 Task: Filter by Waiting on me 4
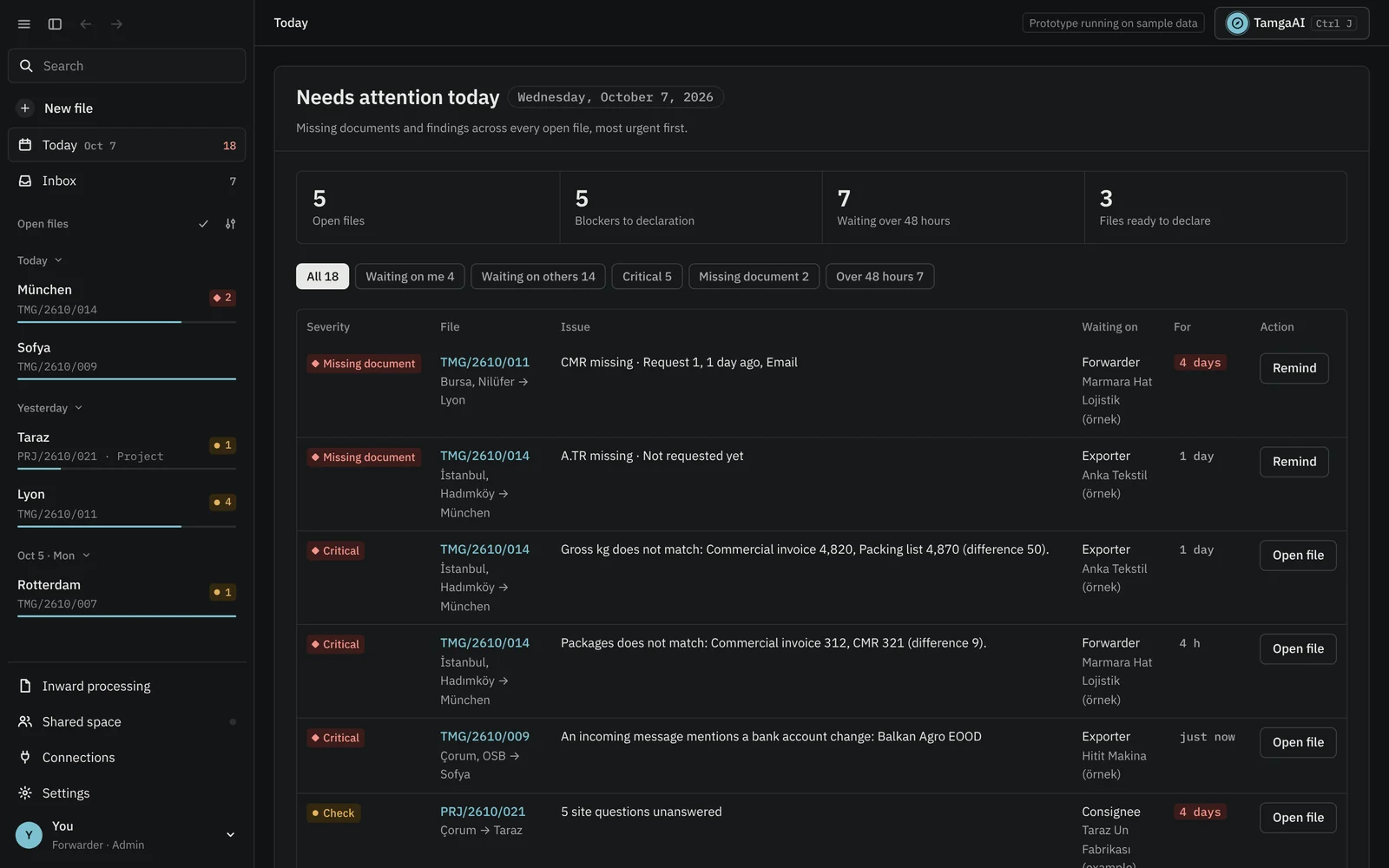410,276
